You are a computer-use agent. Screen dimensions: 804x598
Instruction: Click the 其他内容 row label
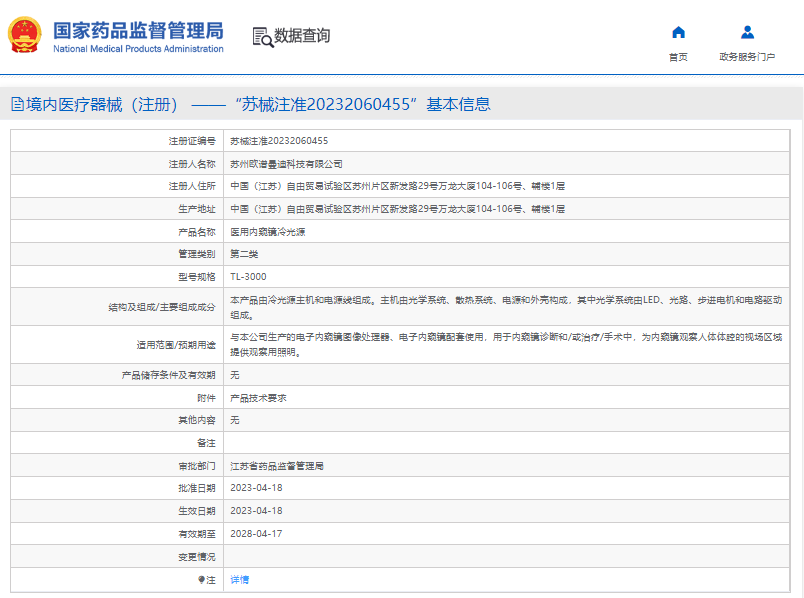197,420
